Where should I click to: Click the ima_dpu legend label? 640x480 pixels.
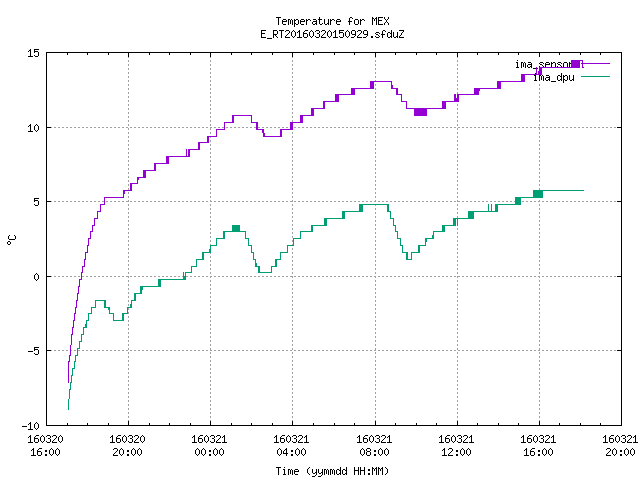coord(553,77)
